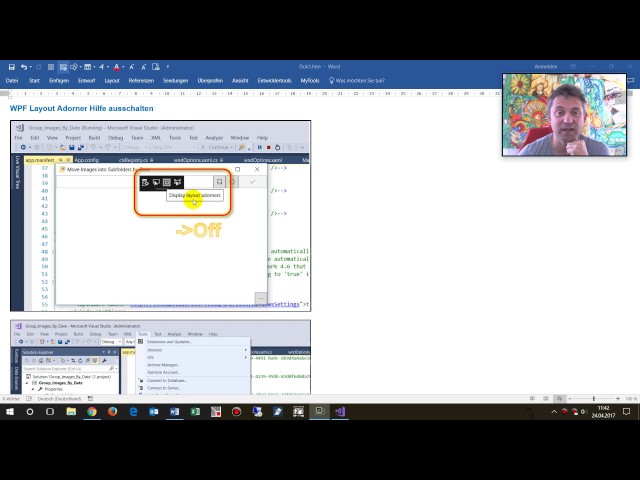
Task: Open Outlook from the taskbar
Action: pos(154,412)
